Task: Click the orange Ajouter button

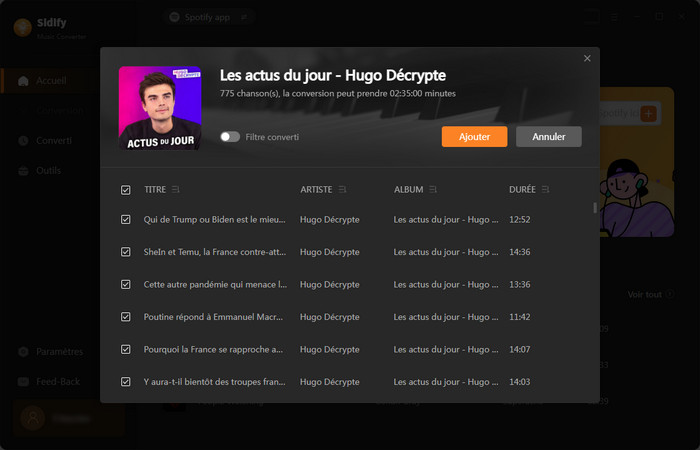Action: point(474,137)
